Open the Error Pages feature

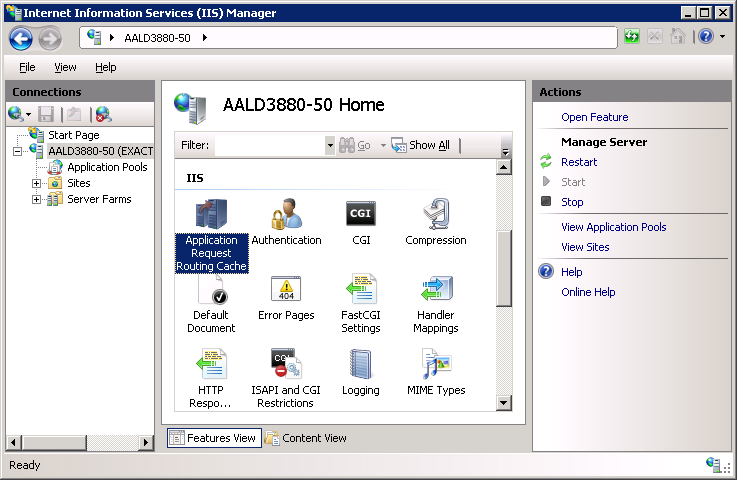(286, 298)
